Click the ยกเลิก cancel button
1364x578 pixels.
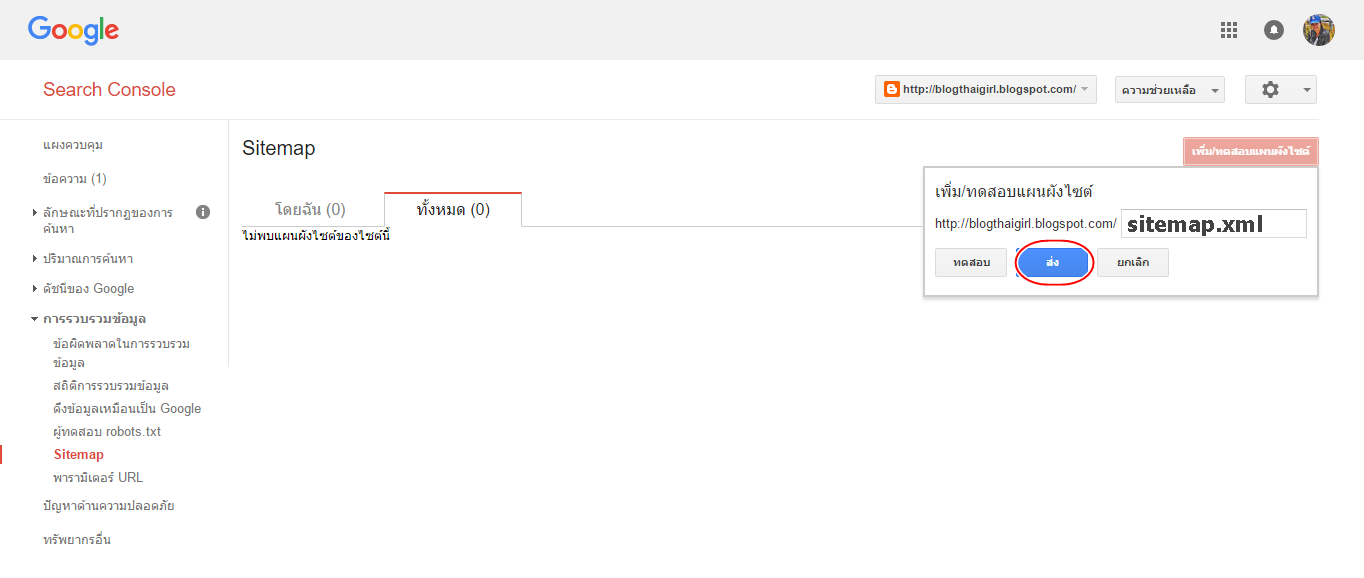[1133, 262]
